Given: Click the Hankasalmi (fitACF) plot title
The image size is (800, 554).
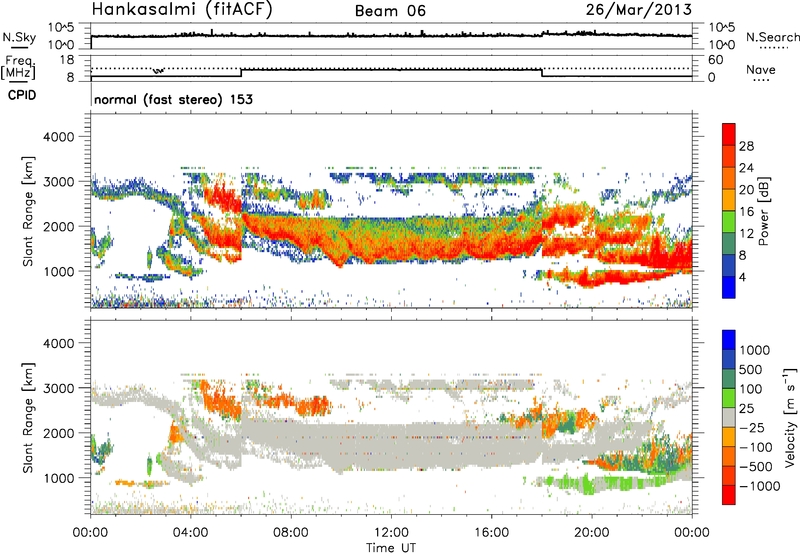Looking at the screenshot, I should coord(182,10).
